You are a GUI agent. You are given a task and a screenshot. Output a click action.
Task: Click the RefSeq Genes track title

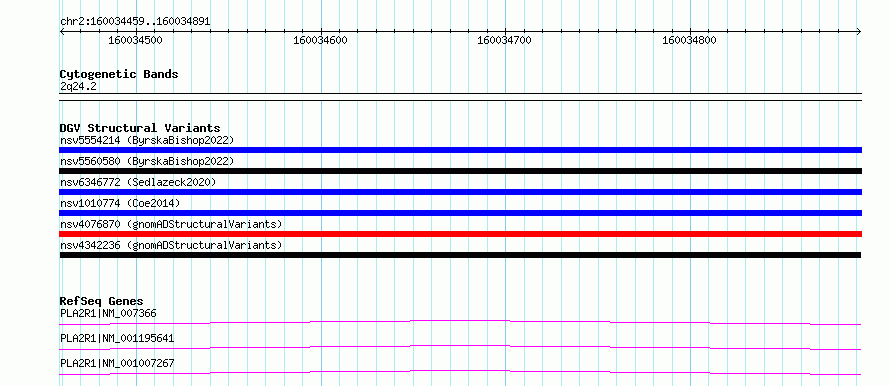pyautogui.click(x=102, y=301)
